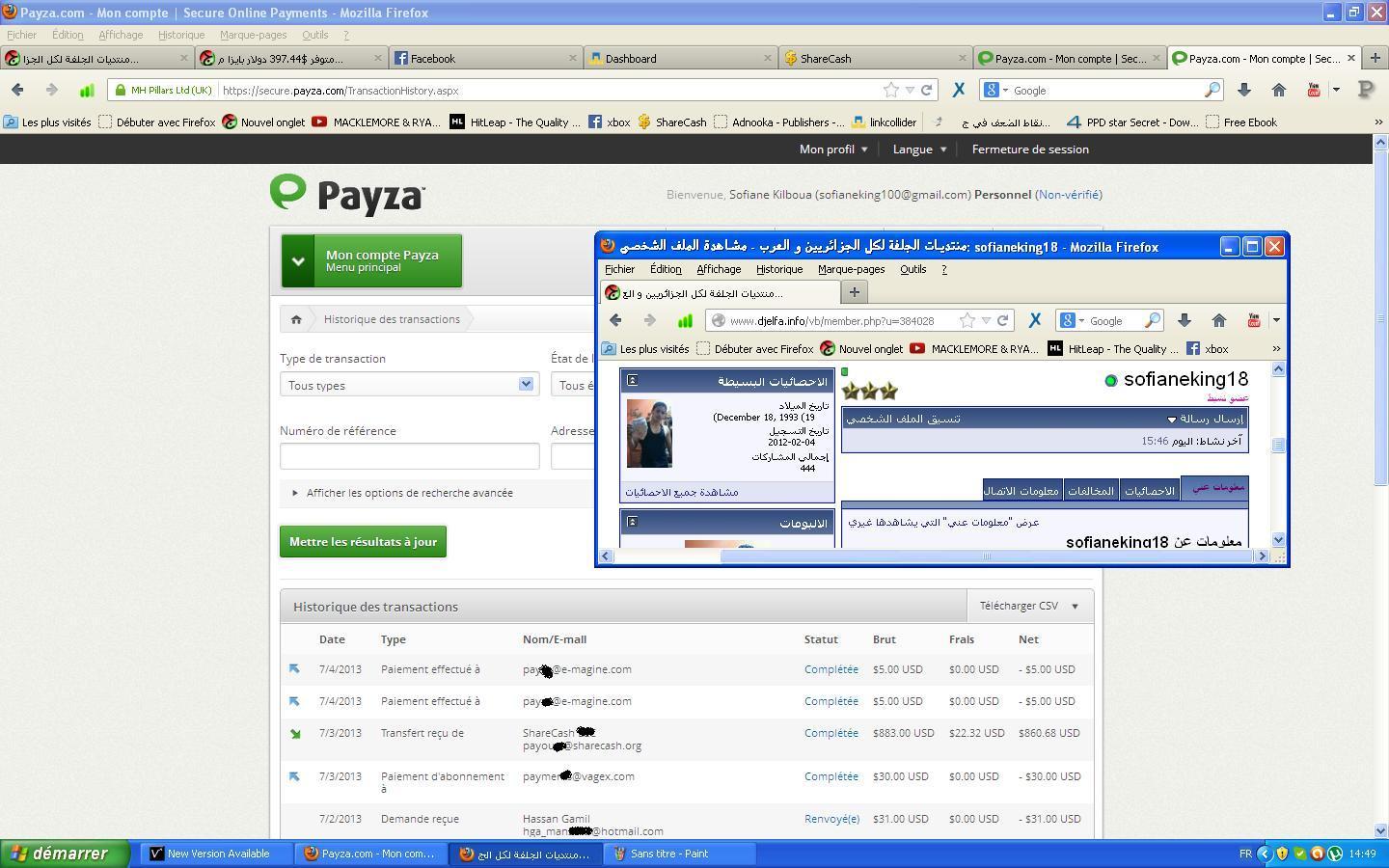
Task: Click FR language indicator in system tray
Action: pos(1245,854)
